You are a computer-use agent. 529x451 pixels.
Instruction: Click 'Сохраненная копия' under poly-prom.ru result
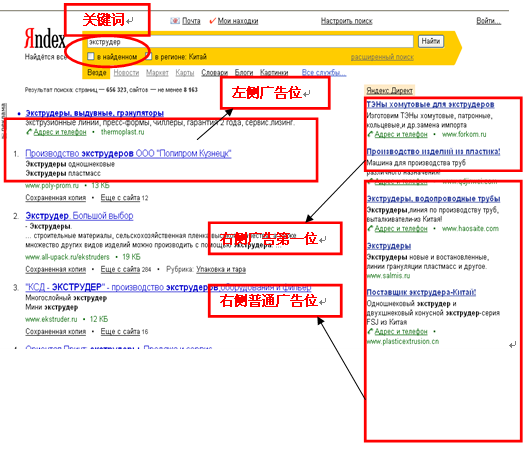pos(56,198)
